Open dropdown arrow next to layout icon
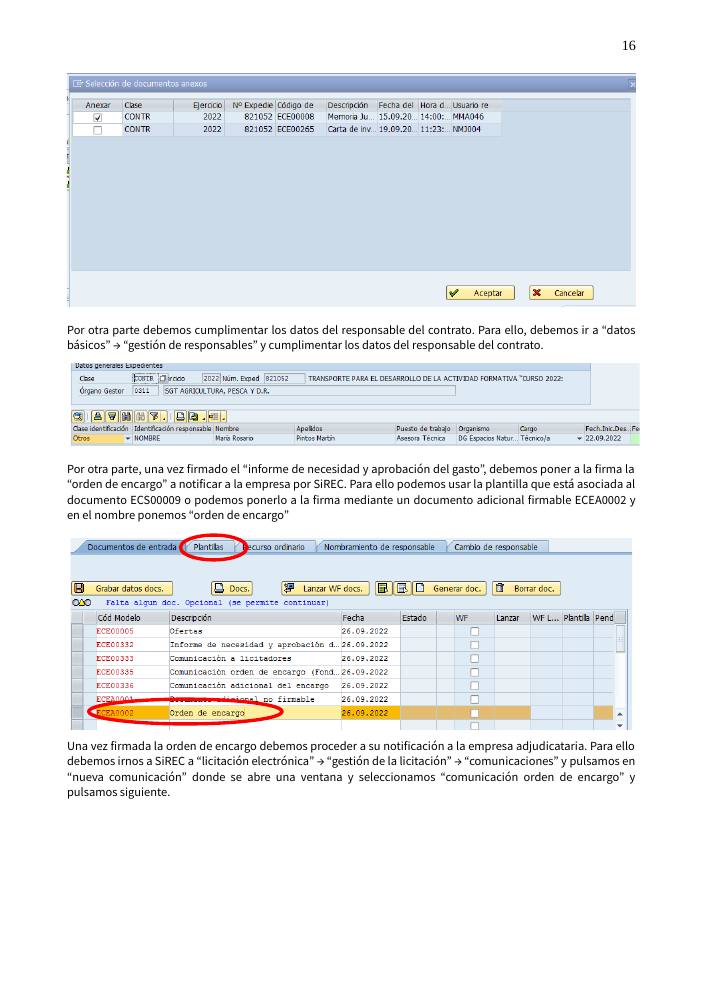This screenshot has height=994, width=703. click(x=223, y=416)
